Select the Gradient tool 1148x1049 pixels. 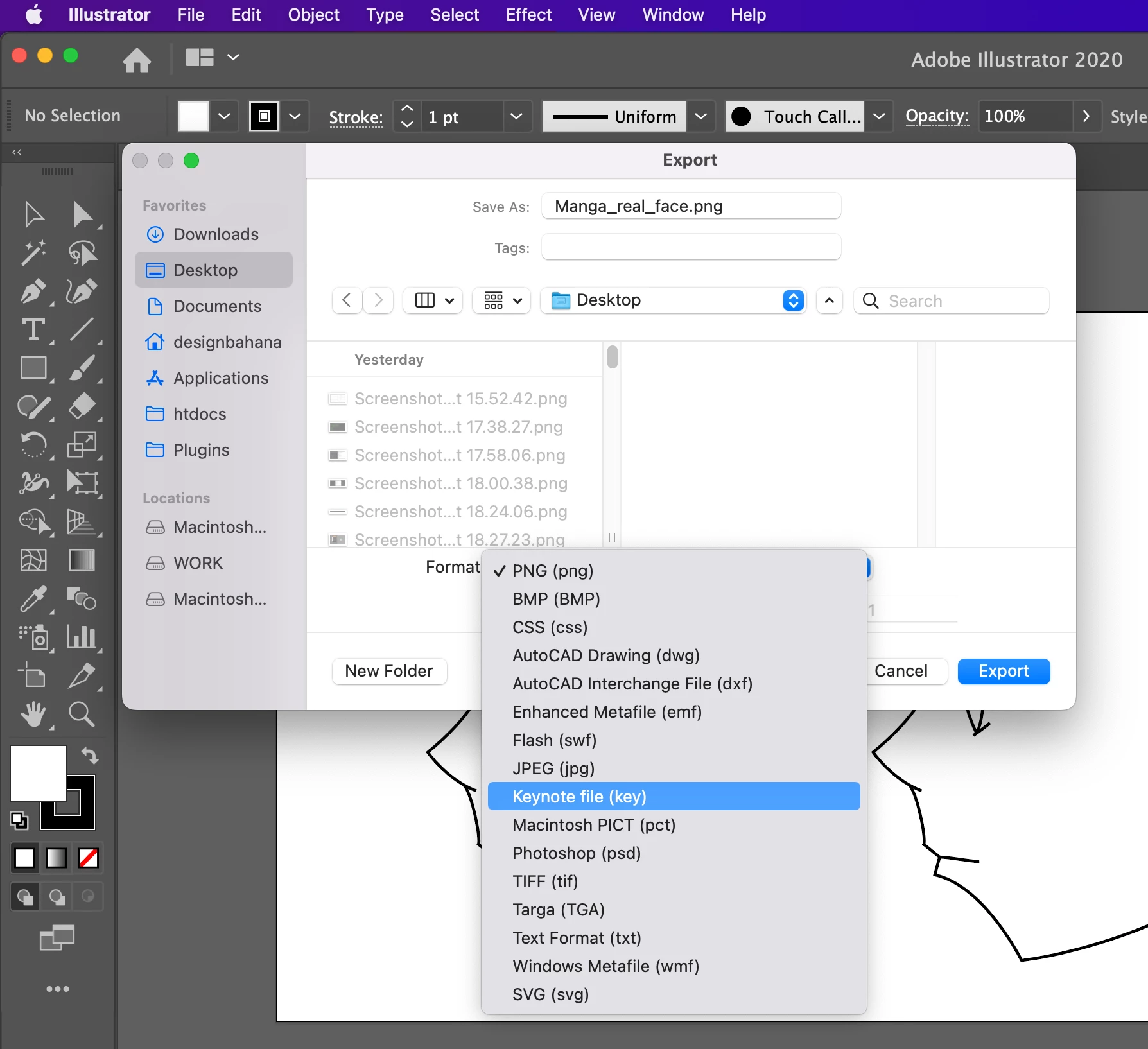click(x=82, y=560)
